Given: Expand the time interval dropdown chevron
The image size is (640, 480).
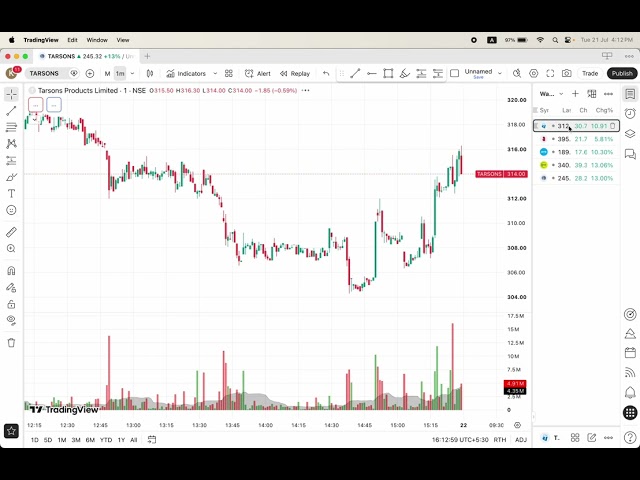Looking at the screenshot, I should (x=132, y=73).
